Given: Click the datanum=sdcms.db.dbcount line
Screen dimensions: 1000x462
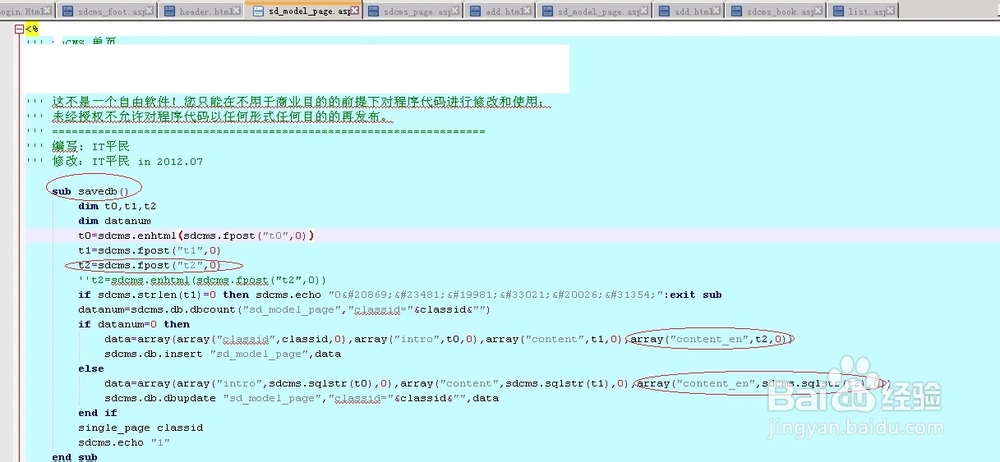Looking at the screenshot, I should point(283,309).
